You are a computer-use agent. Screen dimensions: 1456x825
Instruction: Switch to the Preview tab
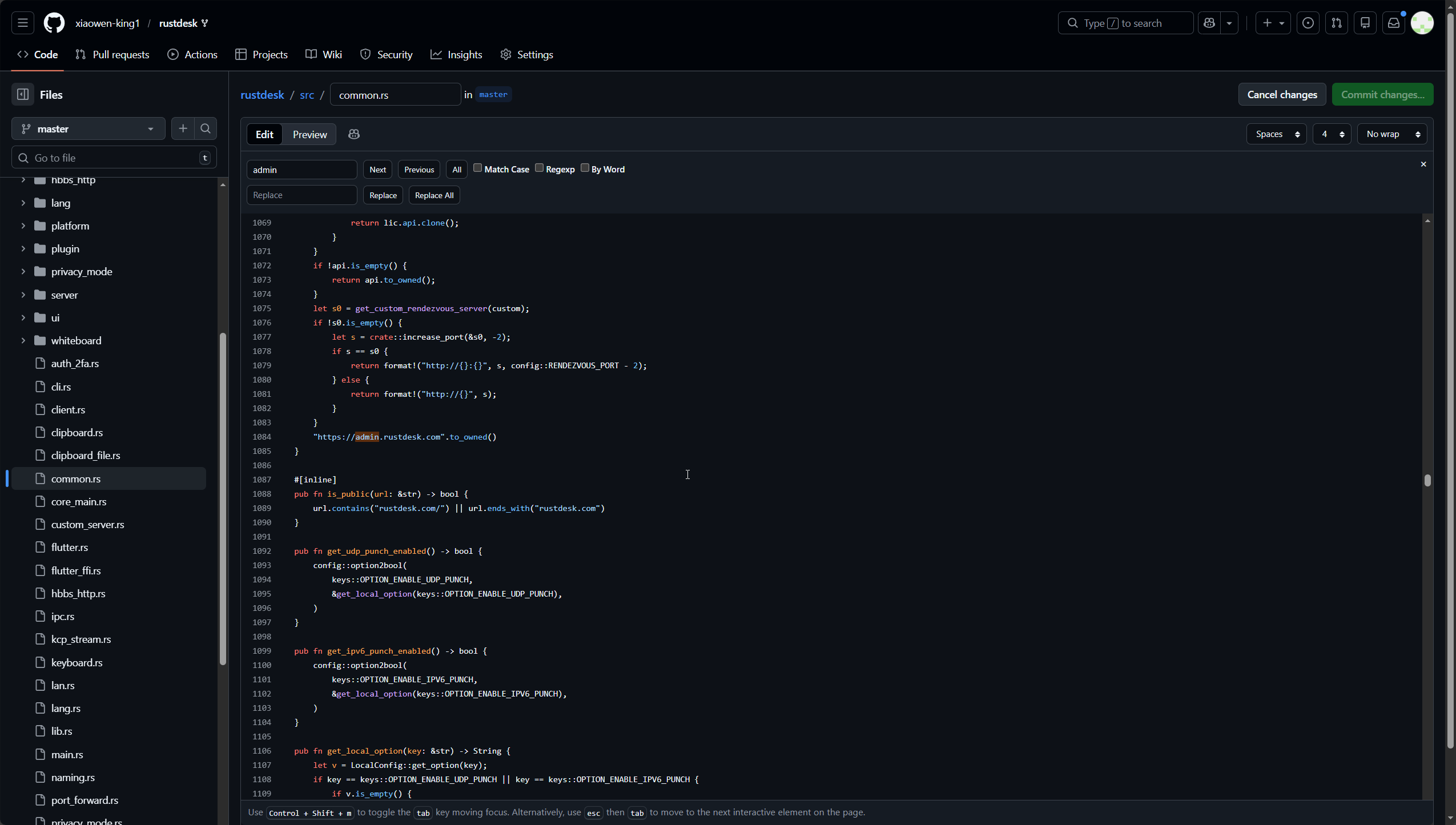point(309,135)
